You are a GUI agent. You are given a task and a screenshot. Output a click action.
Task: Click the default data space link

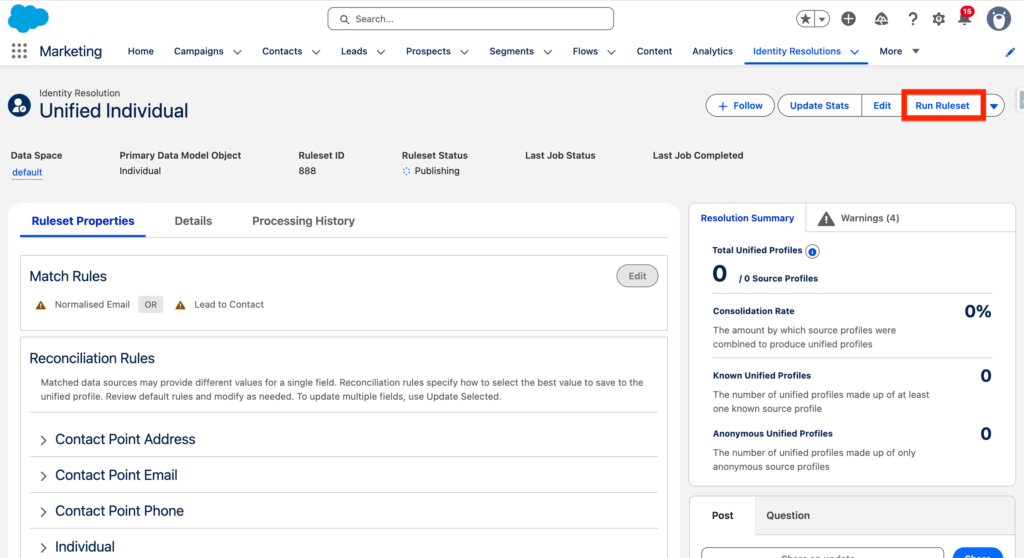pos(27,172)
